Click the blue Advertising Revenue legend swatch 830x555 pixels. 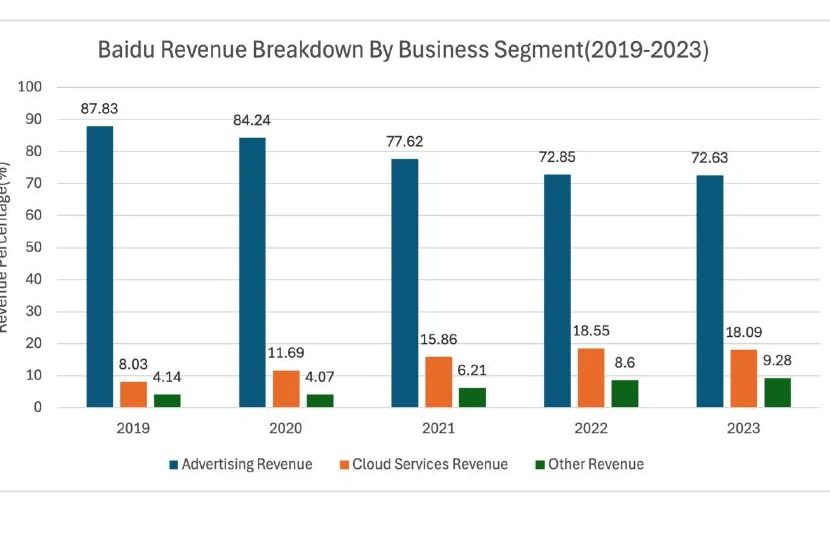pos(174,465)
